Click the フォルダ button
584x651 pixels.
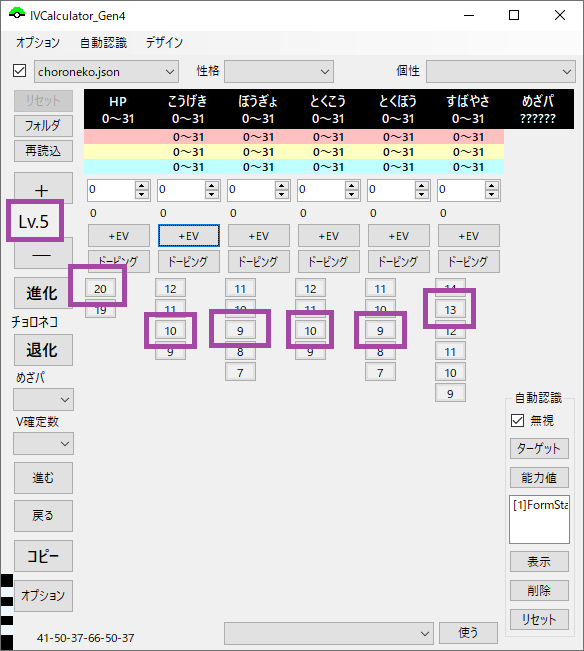click(43, 125)
